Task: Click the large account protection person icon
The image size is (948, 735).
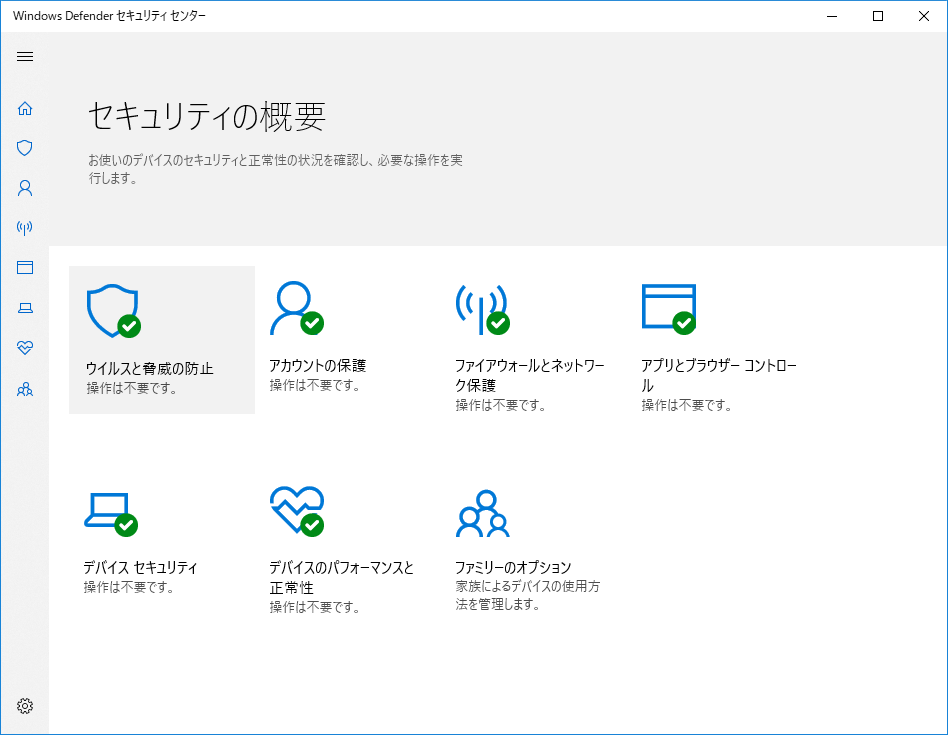Action: point(297,308)
